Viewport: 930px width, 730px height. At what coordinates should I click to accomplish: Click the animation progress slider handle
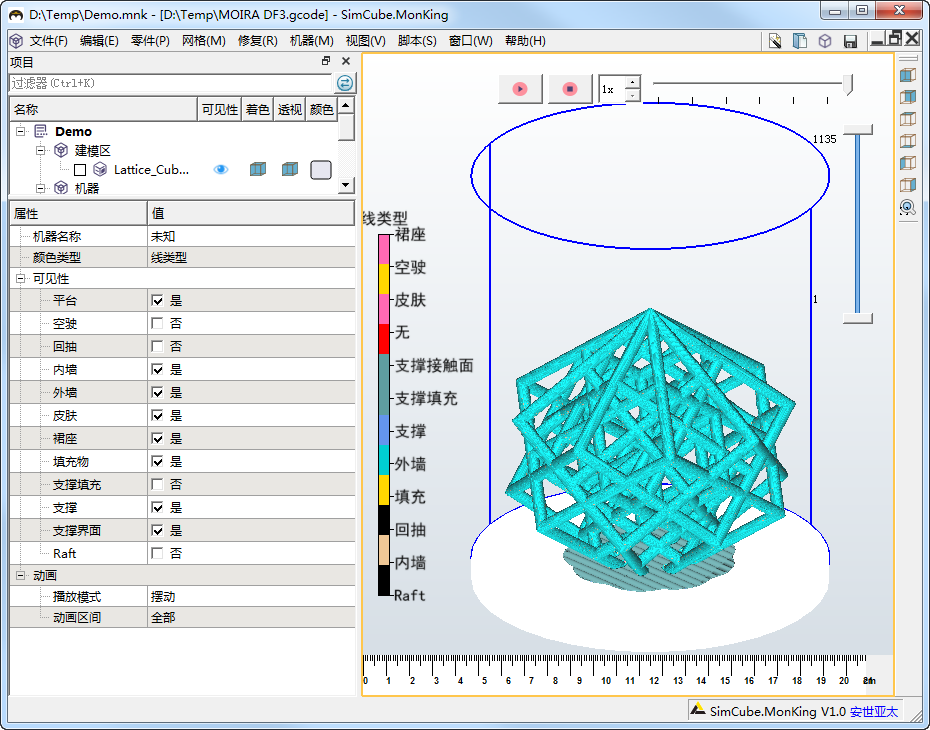click(848, 84)
